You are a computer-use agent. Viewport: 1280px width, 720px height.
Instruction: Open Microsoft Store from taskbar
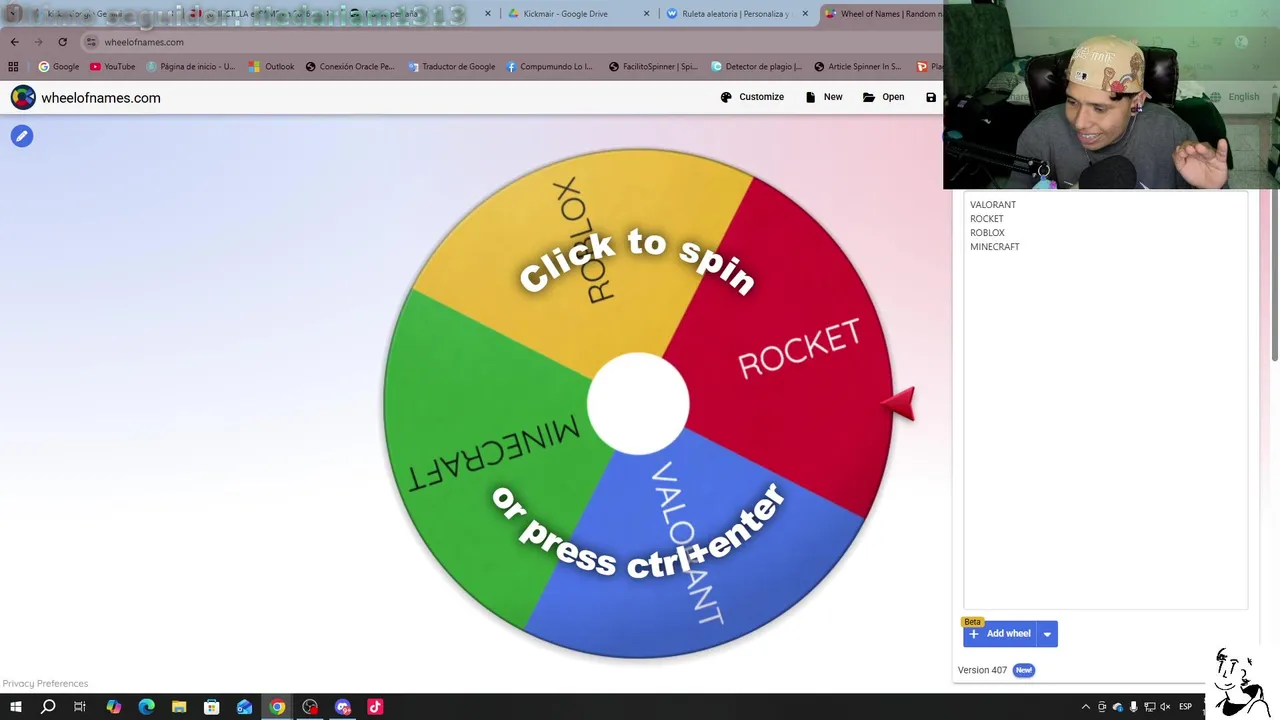tap(211, 707)
